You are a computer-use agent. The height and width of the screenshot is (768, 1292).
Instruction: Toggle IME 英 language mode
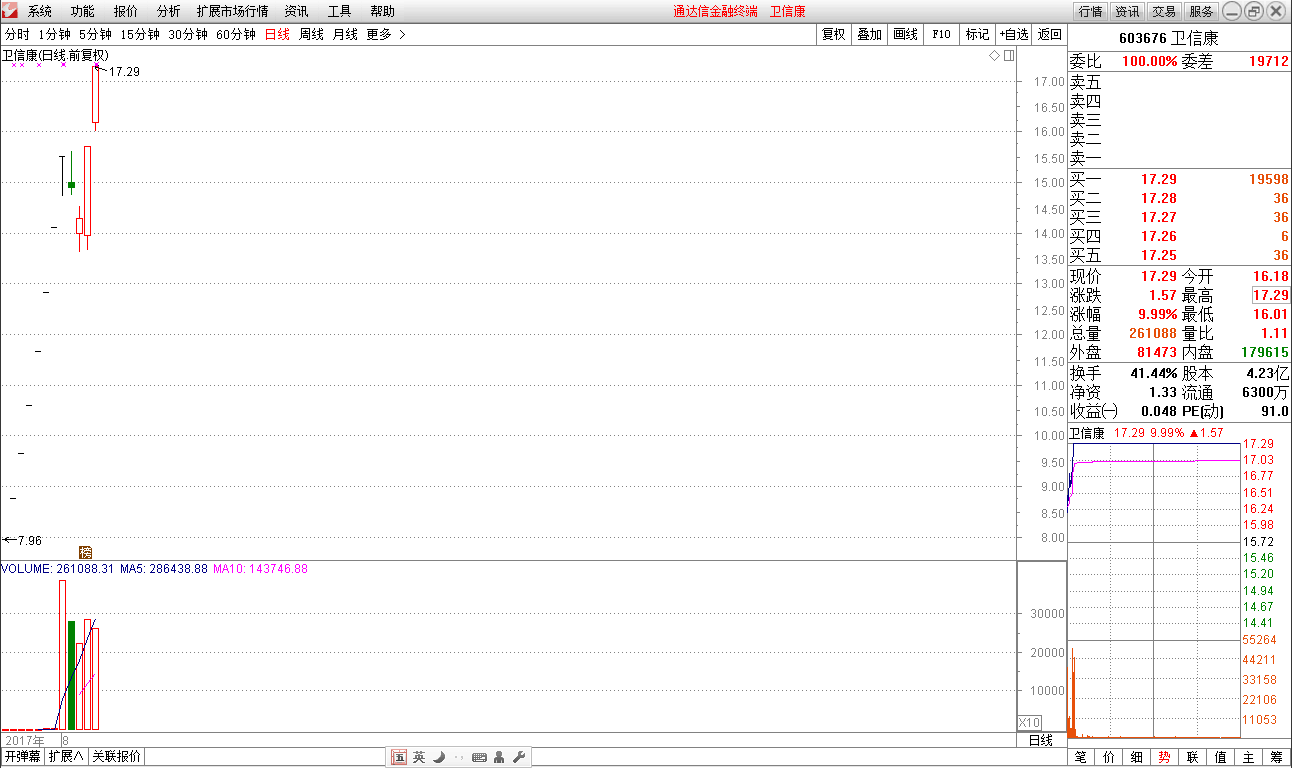419,757
